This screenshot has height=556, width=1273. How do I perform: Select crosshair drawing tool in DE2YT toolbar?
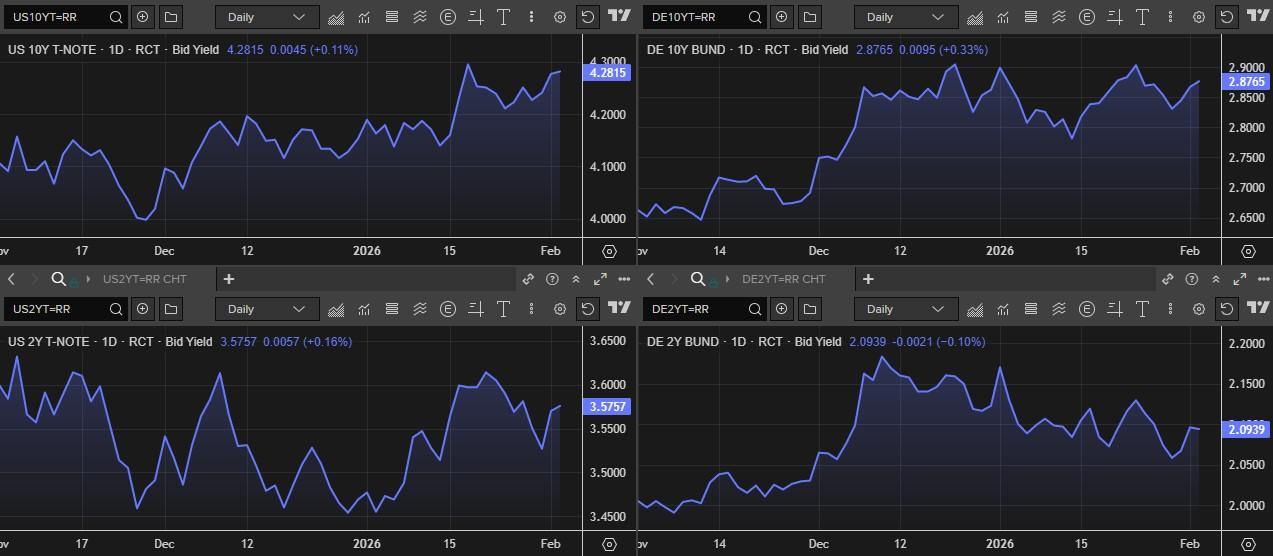coord(1114,309)
